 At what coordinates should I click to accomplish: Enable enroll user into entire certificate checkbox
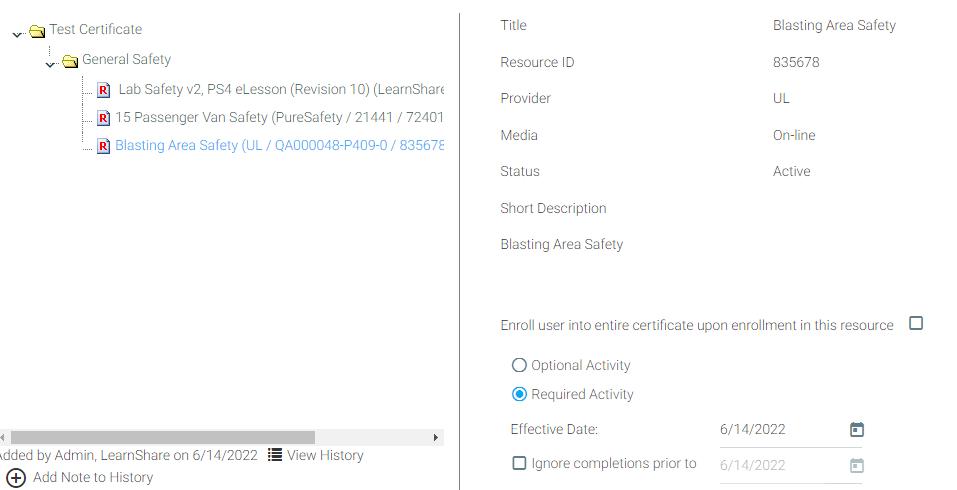(x=916, y=323)
